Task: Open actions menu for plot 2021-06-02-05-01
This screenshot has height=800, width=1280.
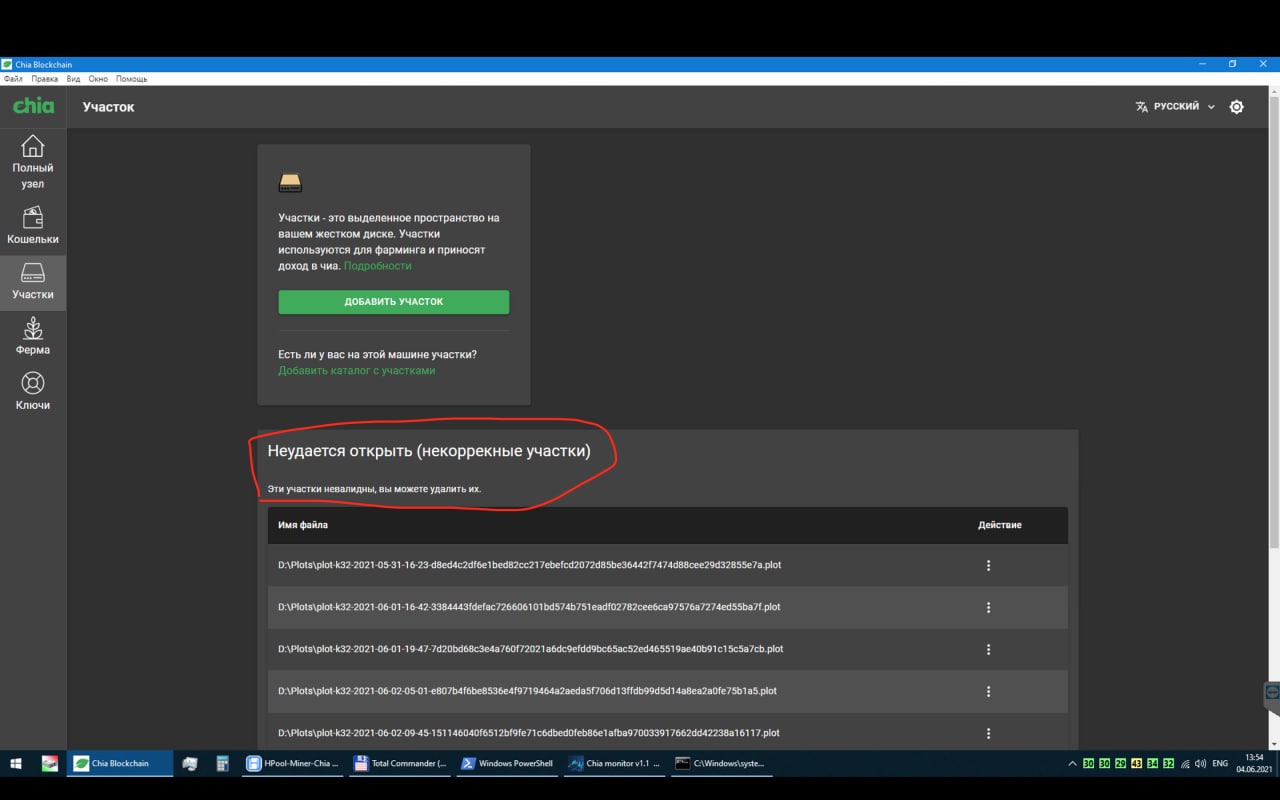Action: [988, 691]
